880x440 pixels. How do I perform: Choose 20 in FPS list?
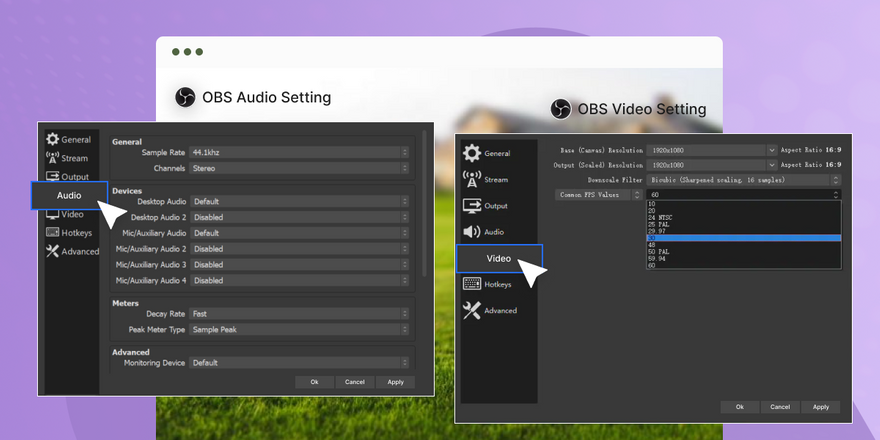(x=744, y=211)
